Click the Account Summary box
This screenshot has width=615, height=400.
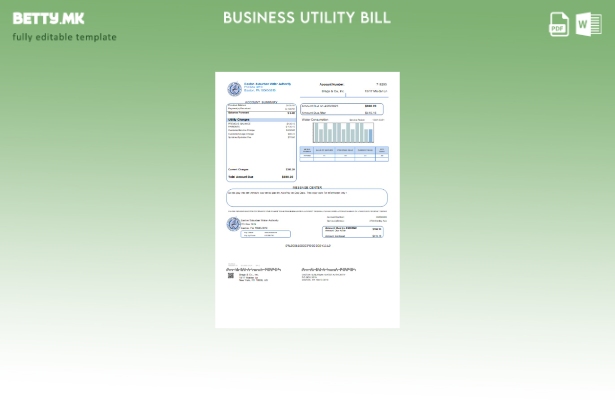[261, 141]
